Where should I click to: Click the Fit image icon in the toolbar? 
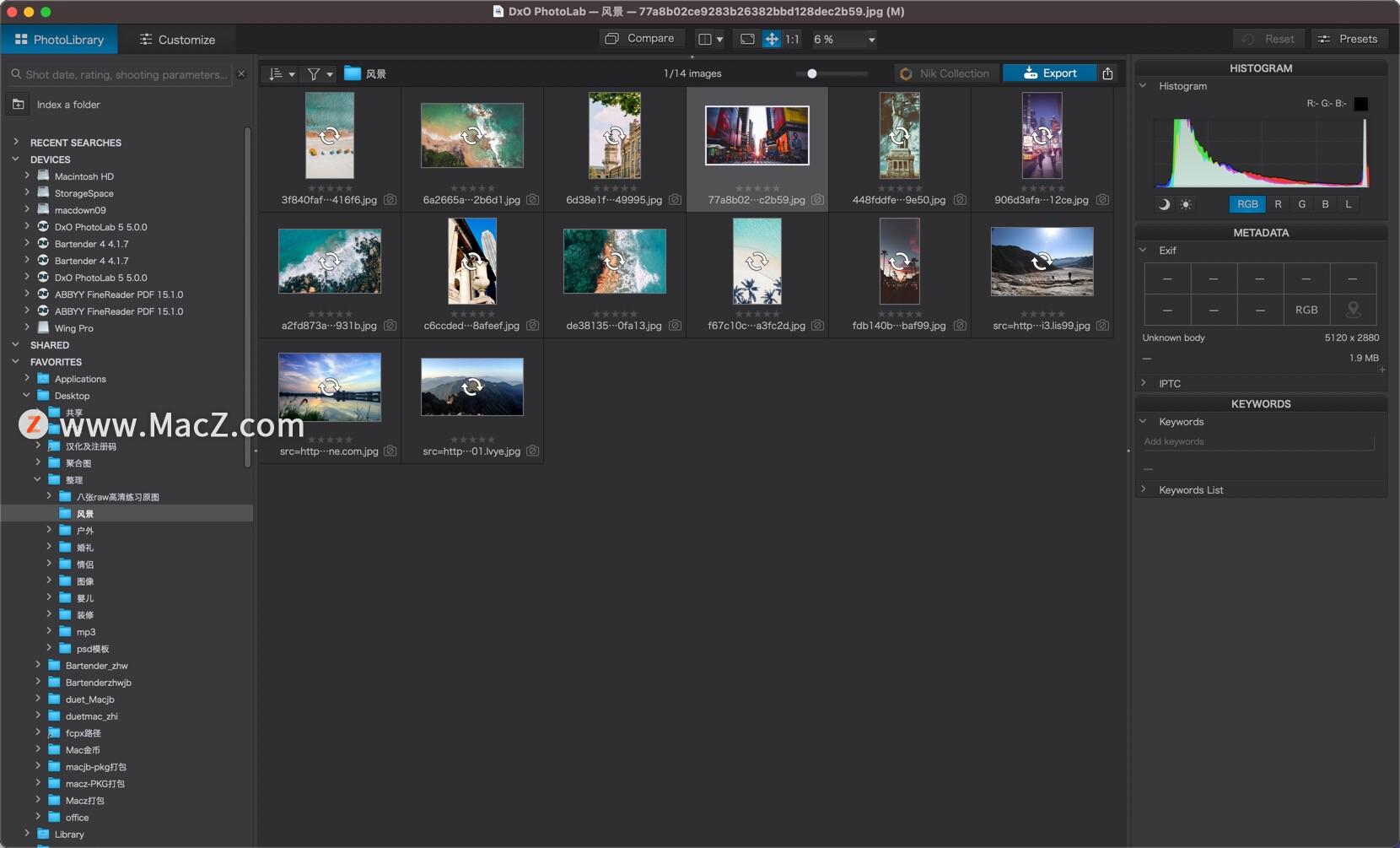747,39
